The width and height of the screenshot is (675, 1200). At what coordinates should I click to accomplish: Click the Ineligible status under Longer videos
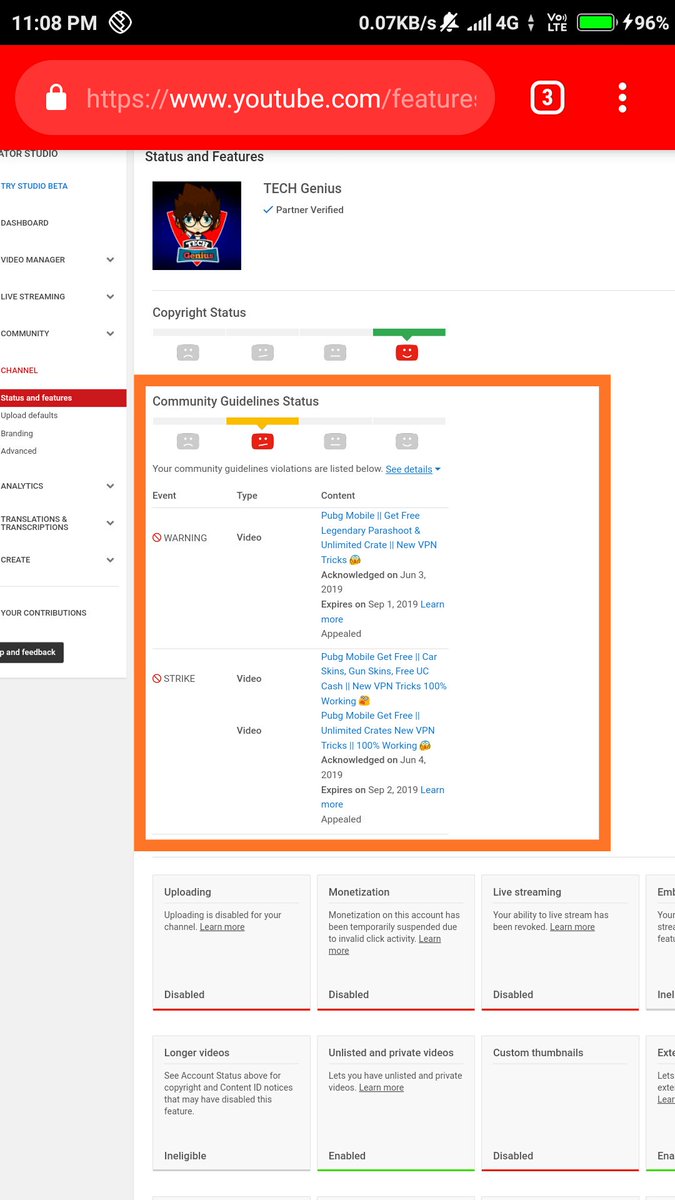point(185,1156)
